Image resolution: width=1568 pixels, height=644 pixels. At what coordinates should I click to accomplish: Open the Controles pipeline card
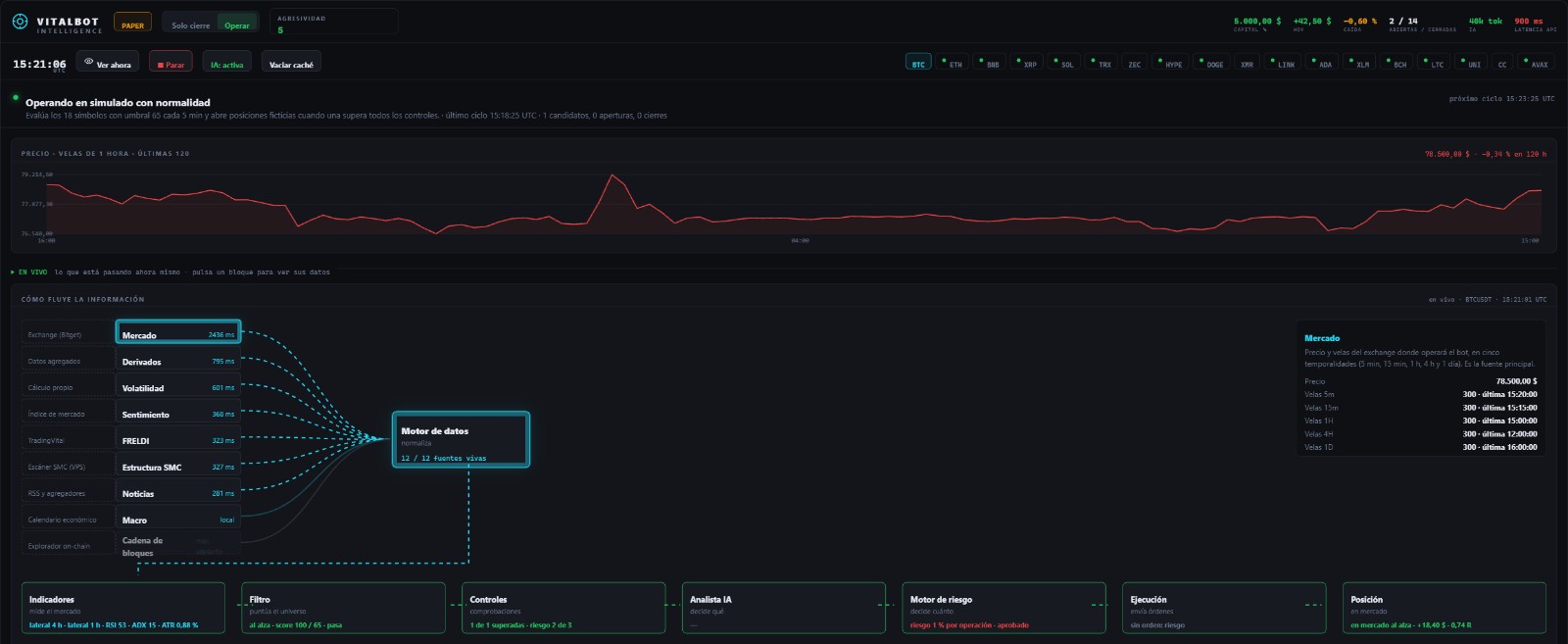point(563,609)
